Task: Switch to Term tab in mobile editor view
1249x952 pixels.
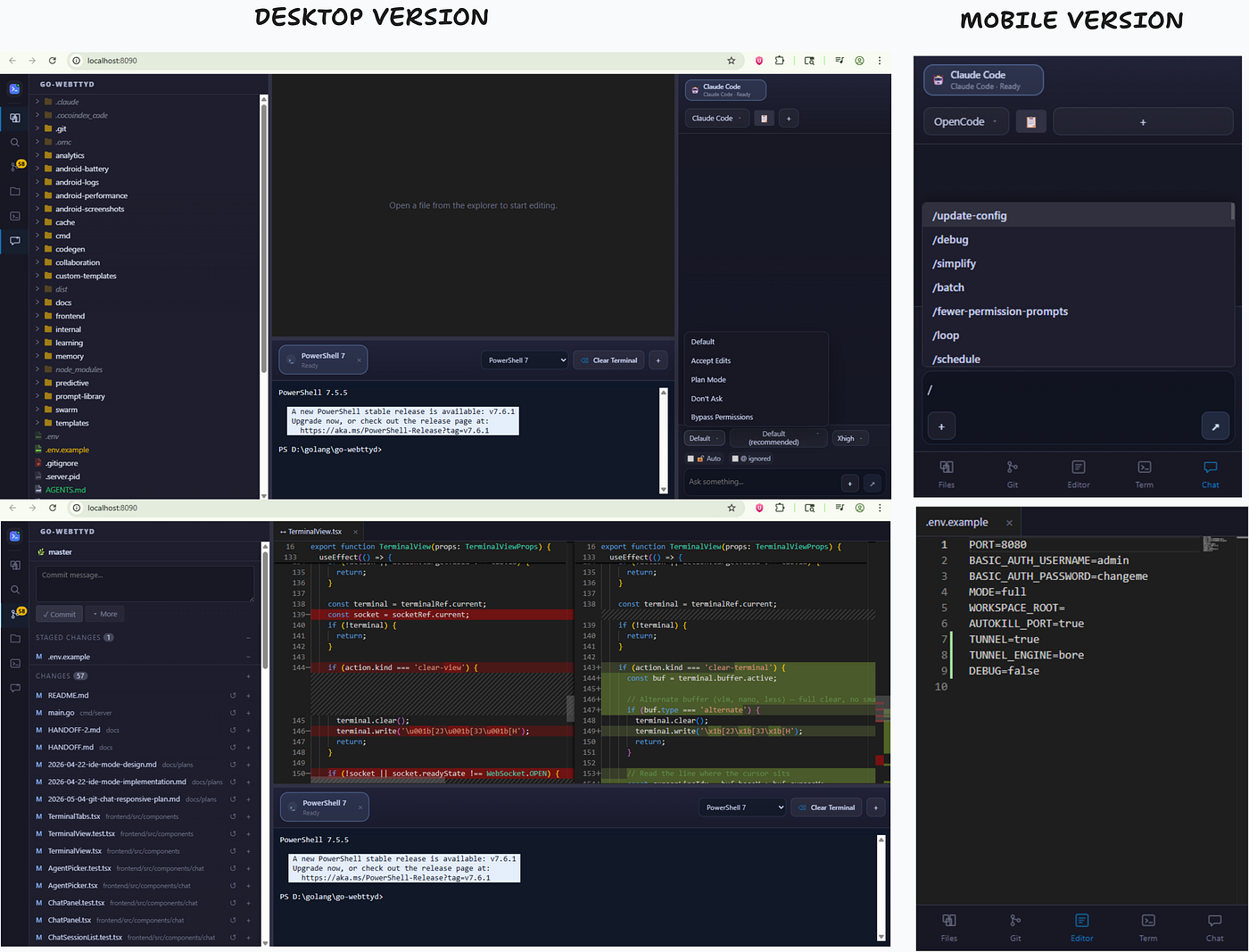Action: pyautogui.click(x=1148, y=927)
